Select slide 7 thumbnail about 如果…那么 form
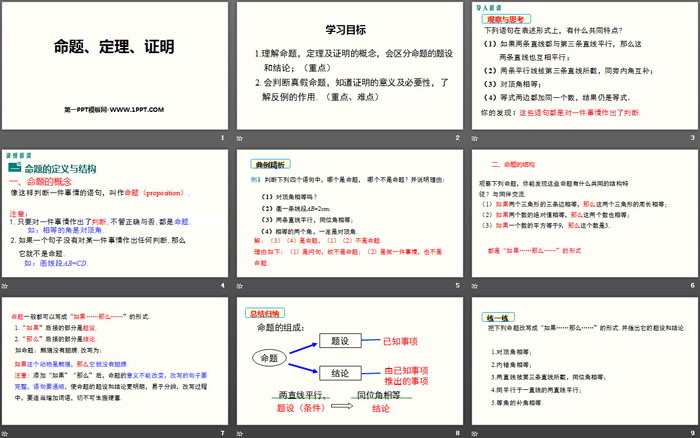700x438 pixels. (114, 360)
